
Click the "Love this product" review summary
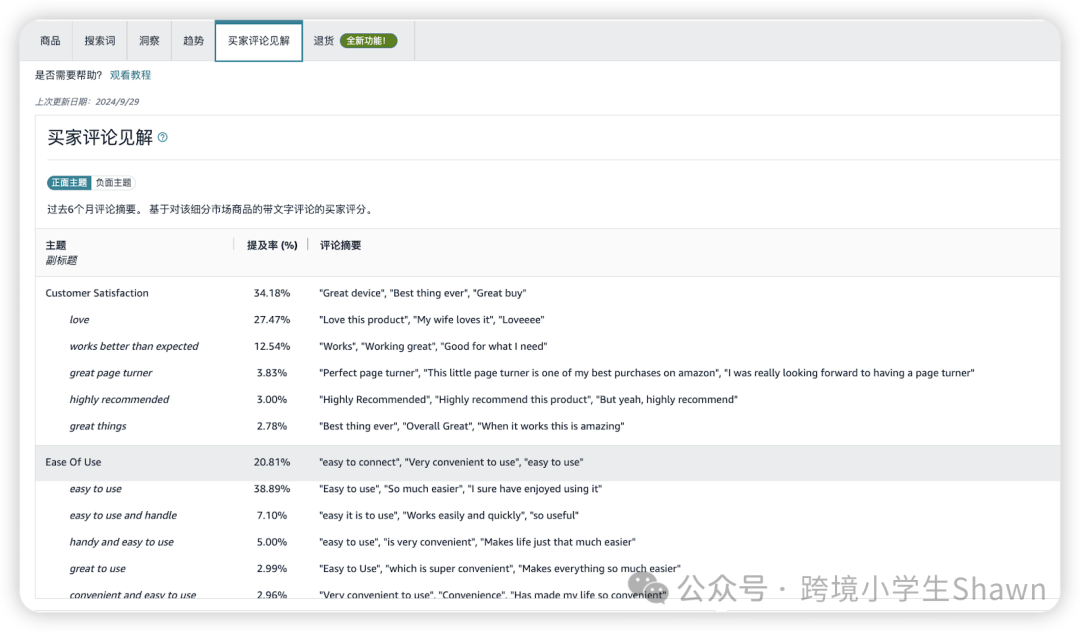point(363,319)
